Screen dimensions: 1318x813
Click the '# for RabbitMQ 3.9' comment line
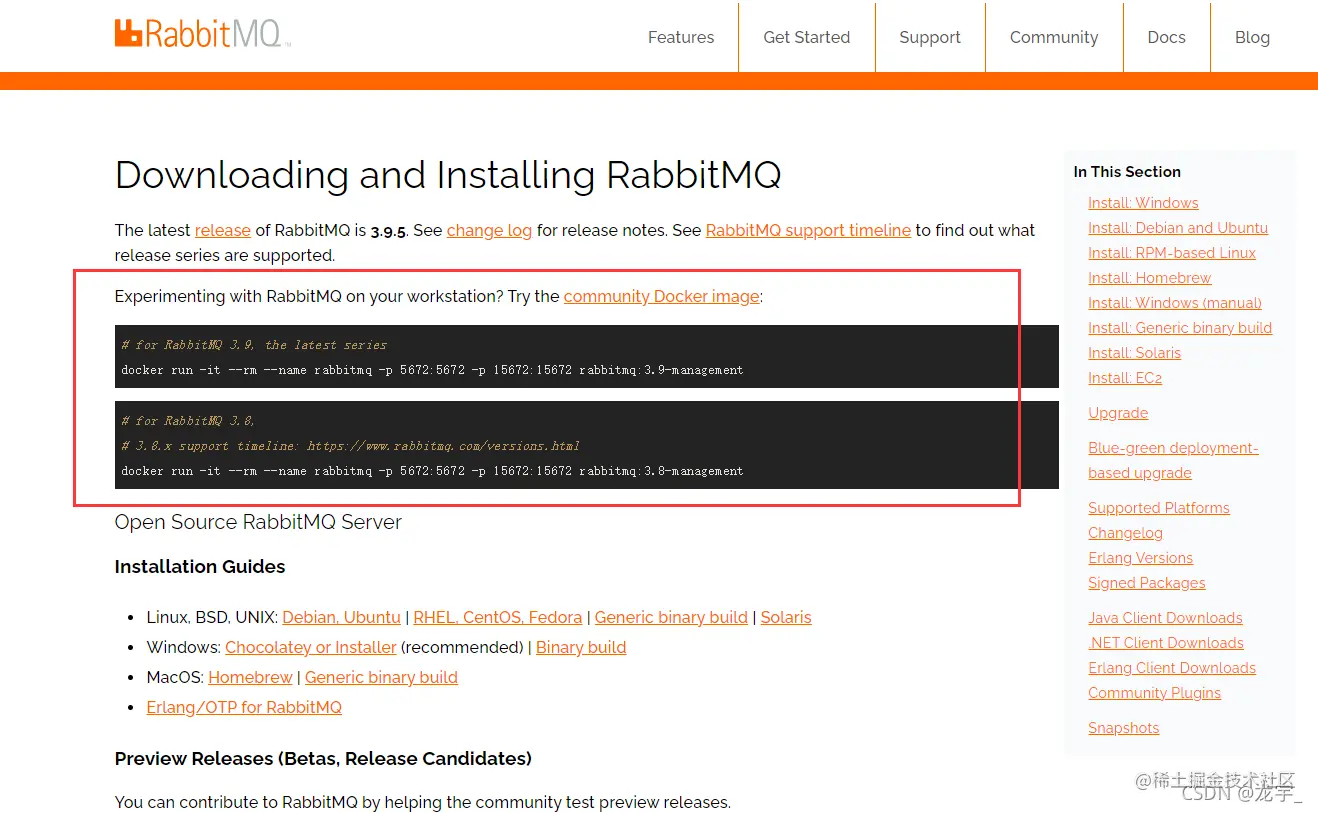[x=254, y=345]
